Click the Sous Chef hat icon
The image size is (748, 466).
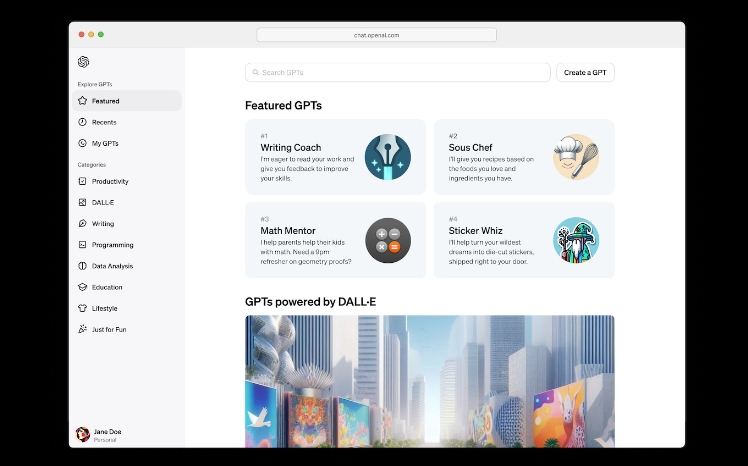[576, 157]
